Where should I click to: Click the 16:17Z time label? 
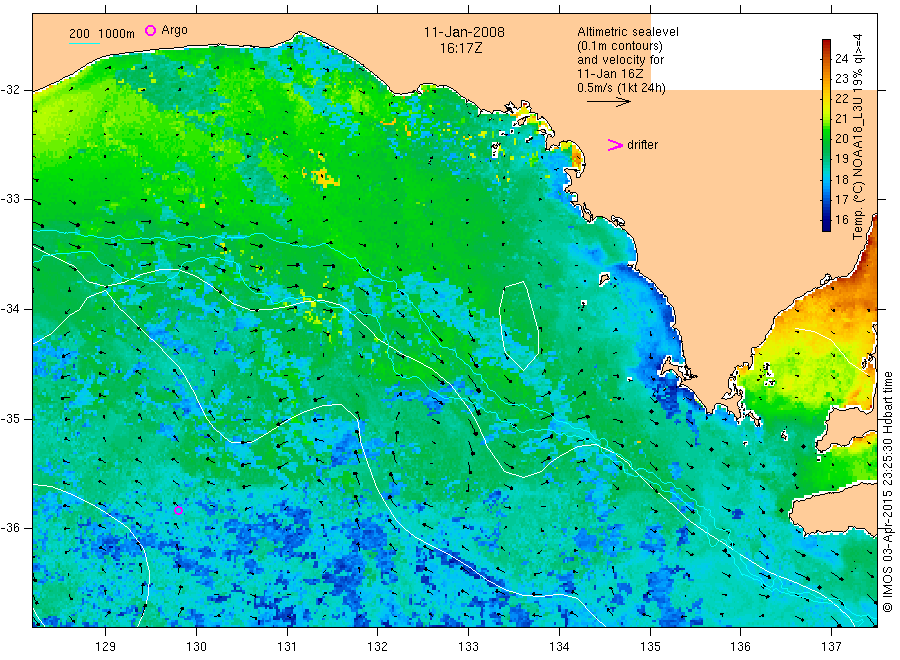point(461,48)
